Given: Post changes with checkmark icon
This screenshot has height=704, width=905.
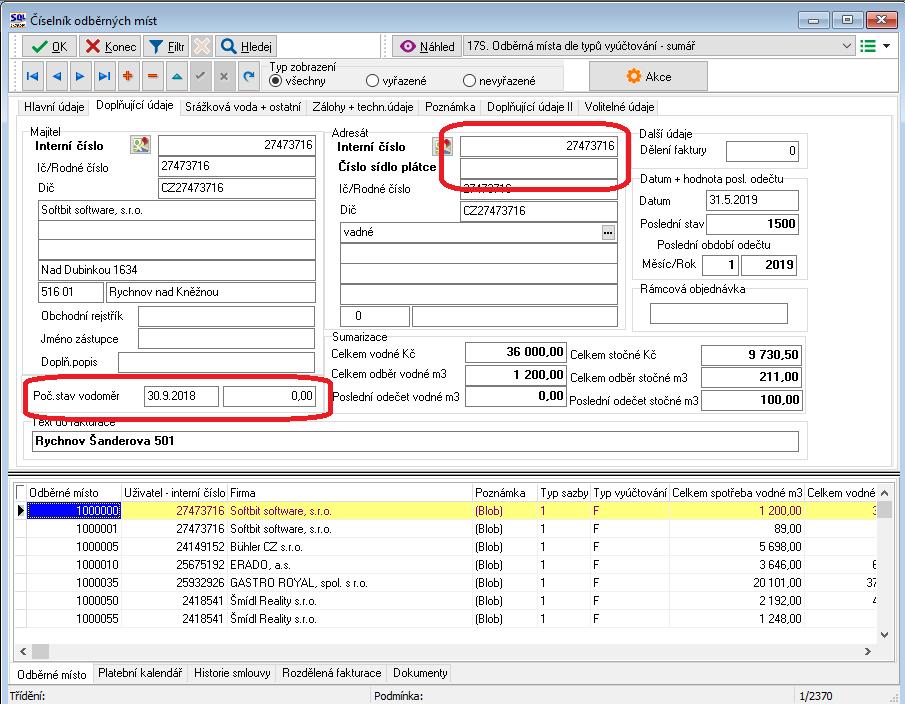Looking at the screenshot, I should (x=200, y=76).
